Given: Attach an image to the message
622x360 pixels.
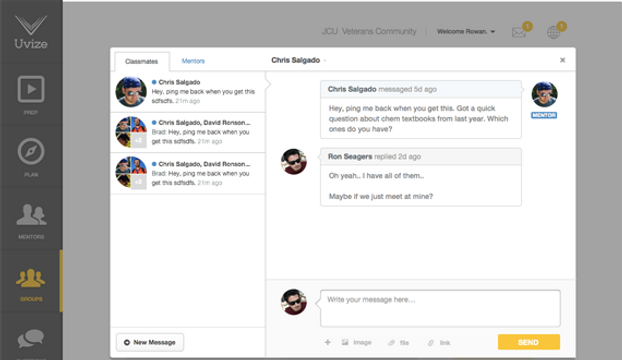Looking at the screenshot, I should click(357, 342).
